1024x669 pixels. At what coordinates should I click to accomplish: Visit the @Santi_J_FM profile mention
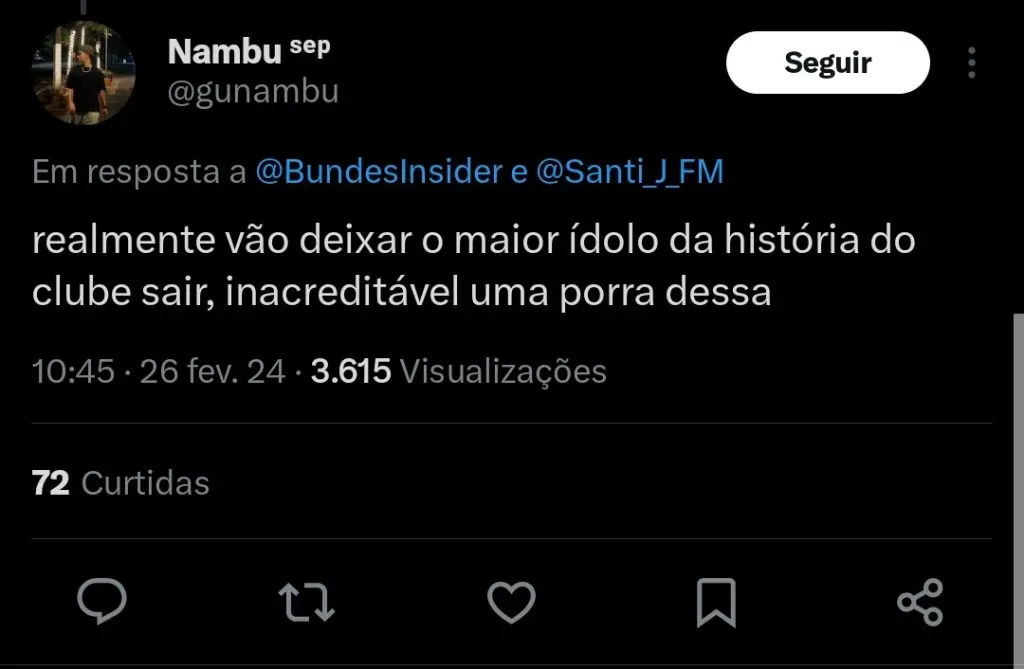click(x=630, y=173)
